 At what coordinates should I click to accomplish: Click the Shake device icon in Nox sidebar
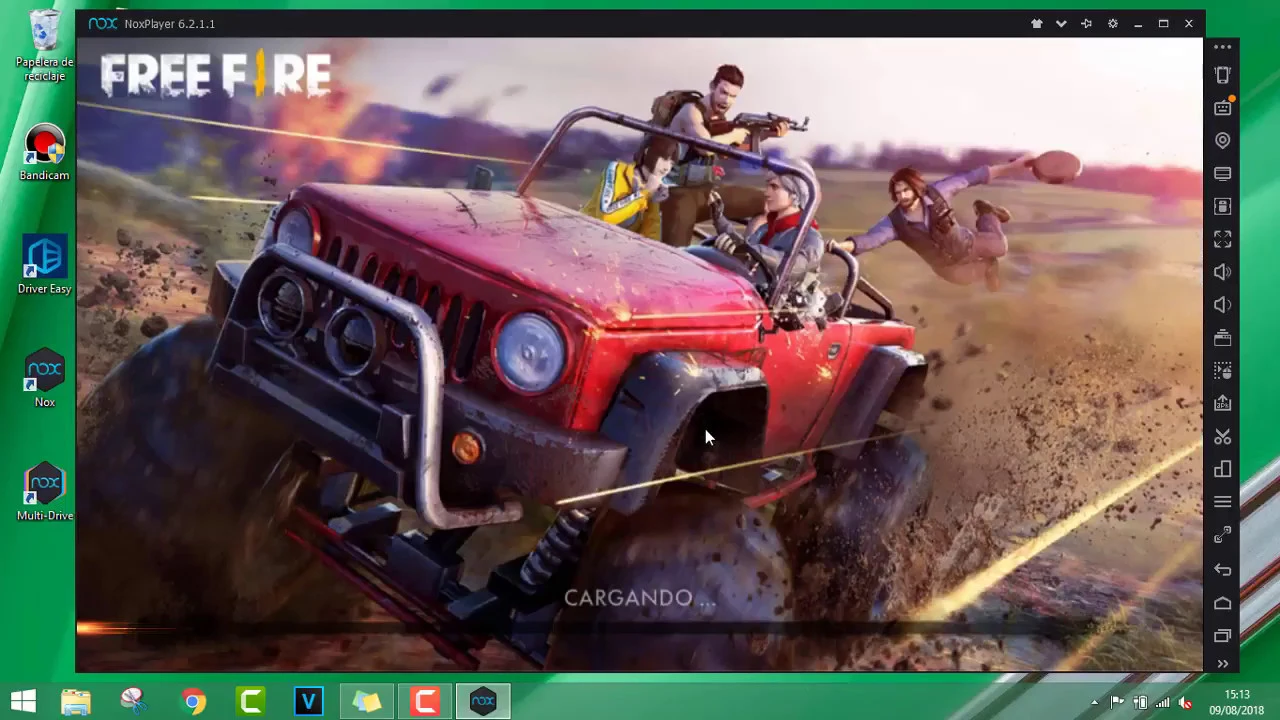point(1222,75)
